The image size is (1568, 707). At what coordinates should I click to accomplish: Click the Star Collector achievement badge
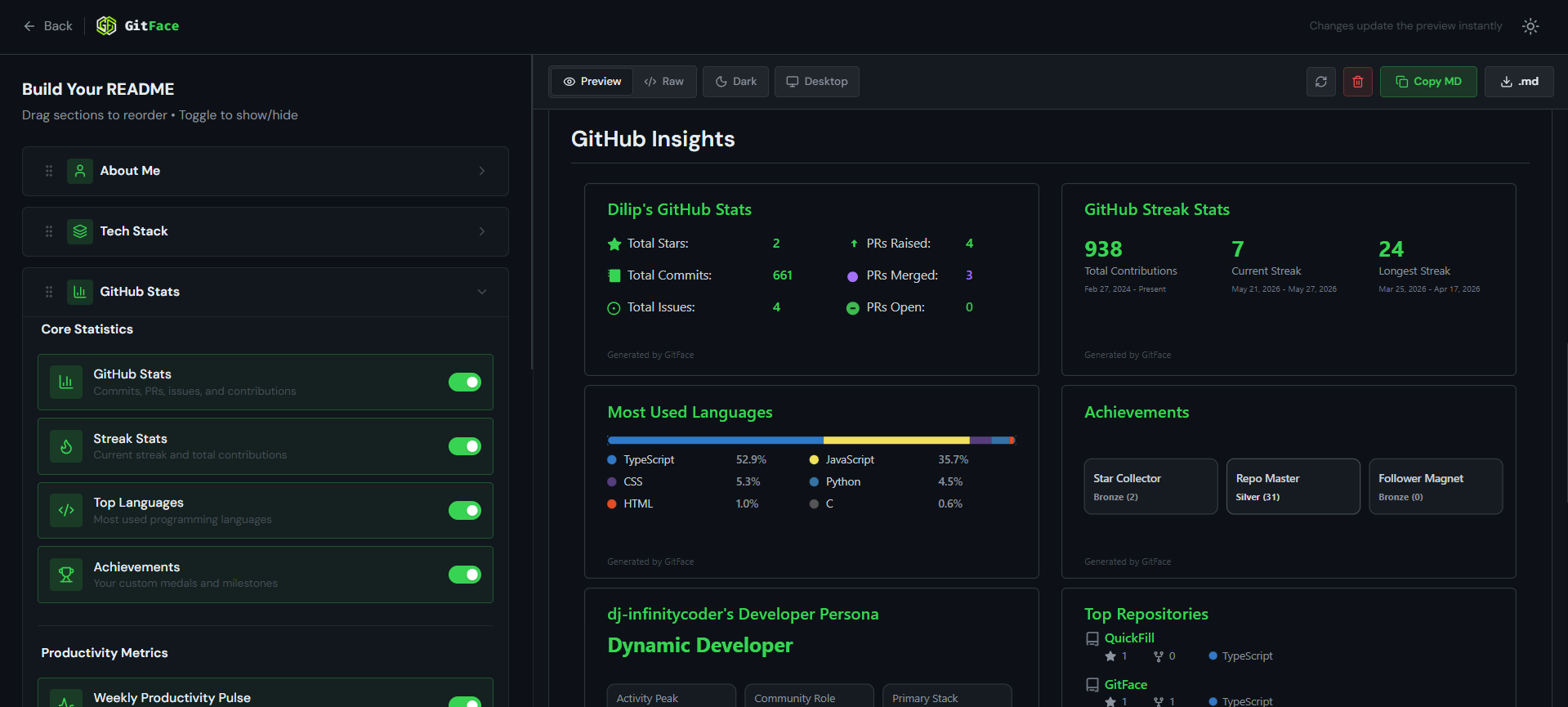click(x=1150, y=486)
